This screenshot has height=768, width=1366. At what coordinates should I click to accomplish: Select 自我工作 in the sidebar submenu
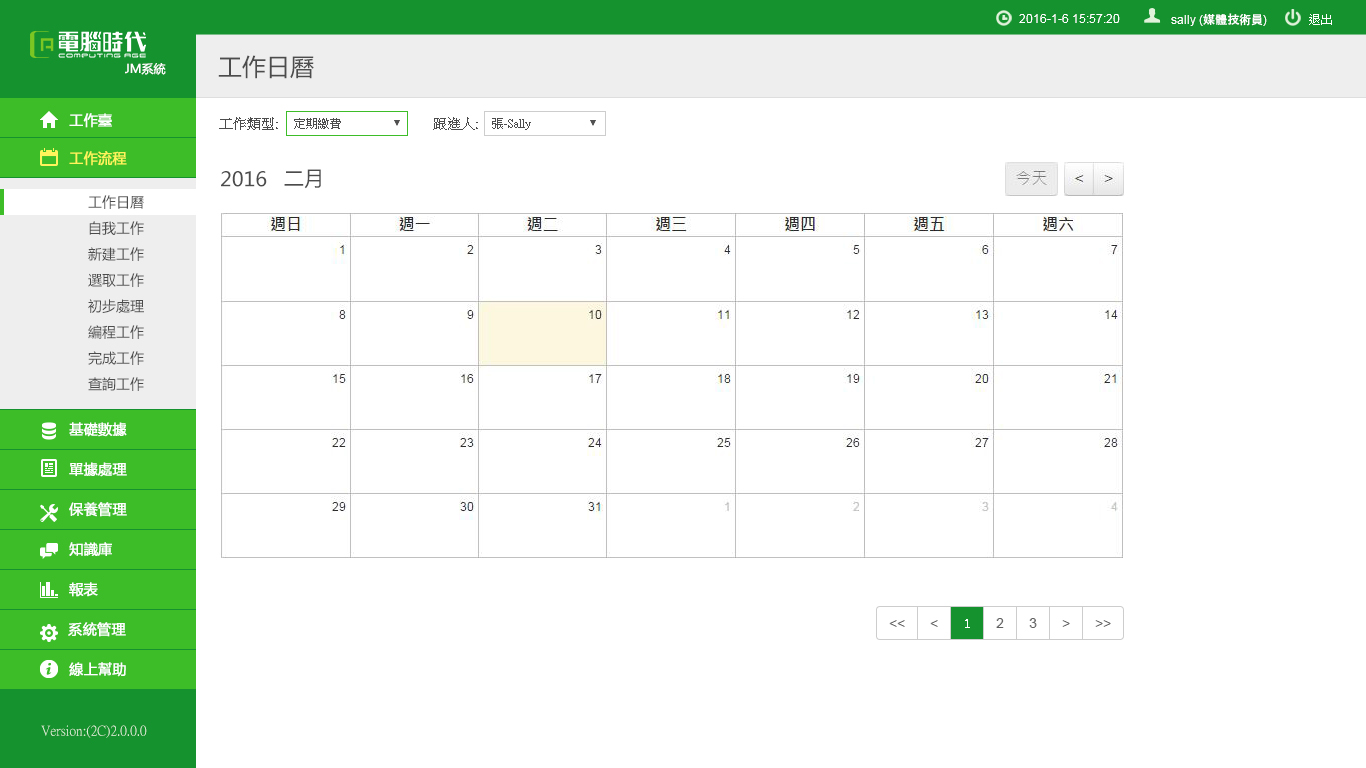point(116,228)
